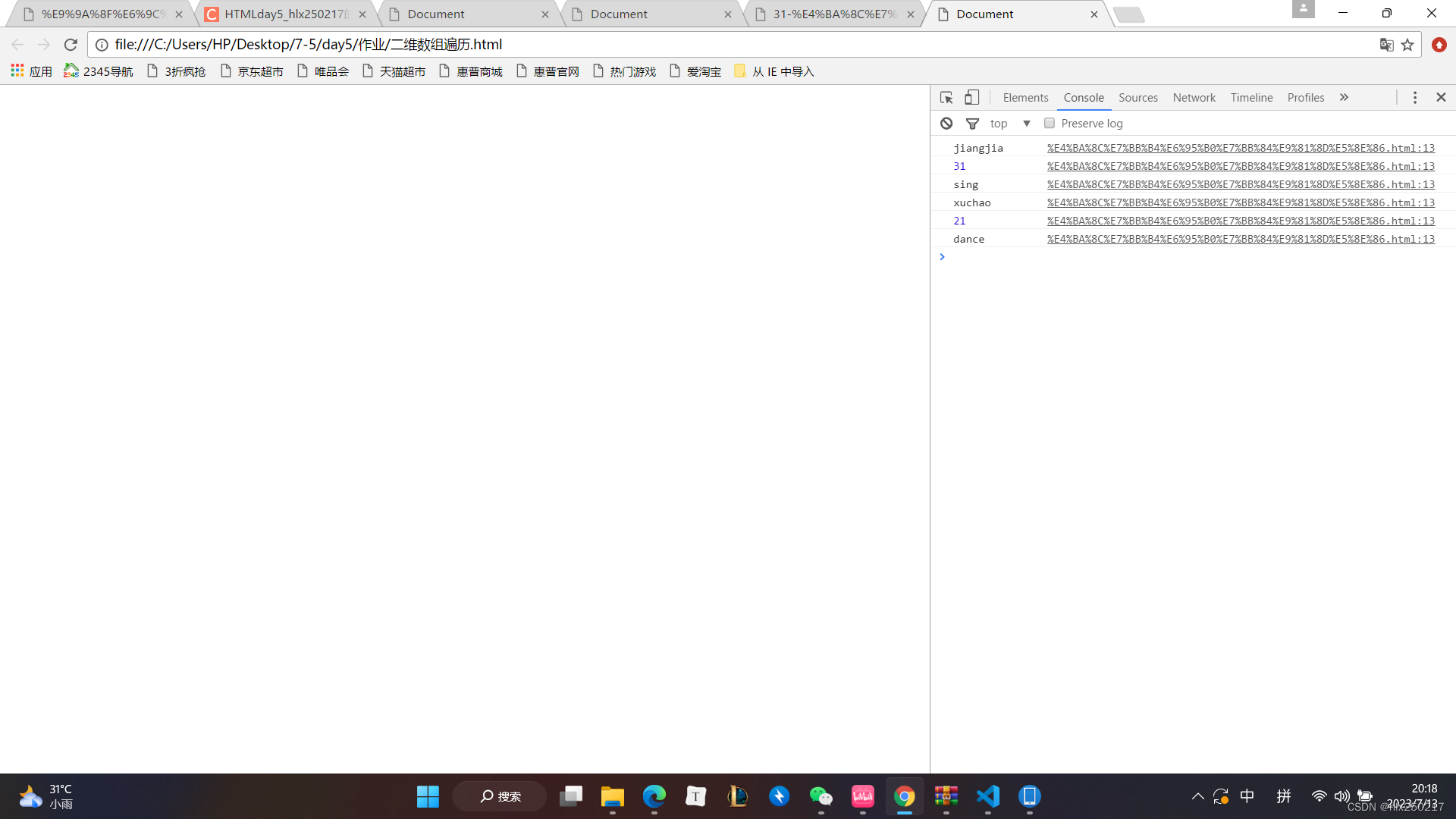This screenshot has height=819, width=1456.
Task: Open source link beside jiangjia output
Action: coord(1241,148)
